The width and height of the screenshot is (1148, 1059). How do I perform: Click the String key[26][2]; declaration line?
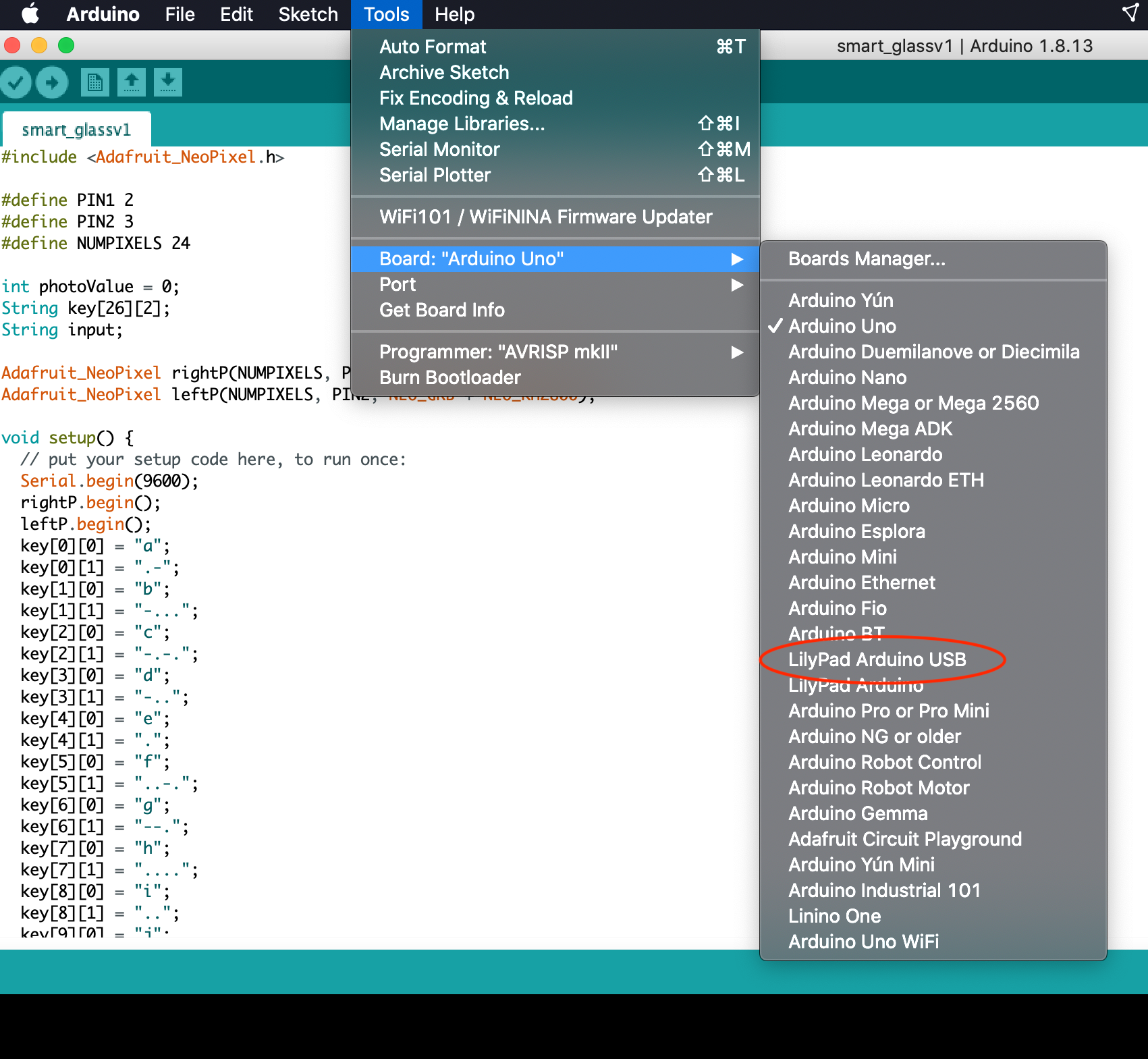pos(86,308)
